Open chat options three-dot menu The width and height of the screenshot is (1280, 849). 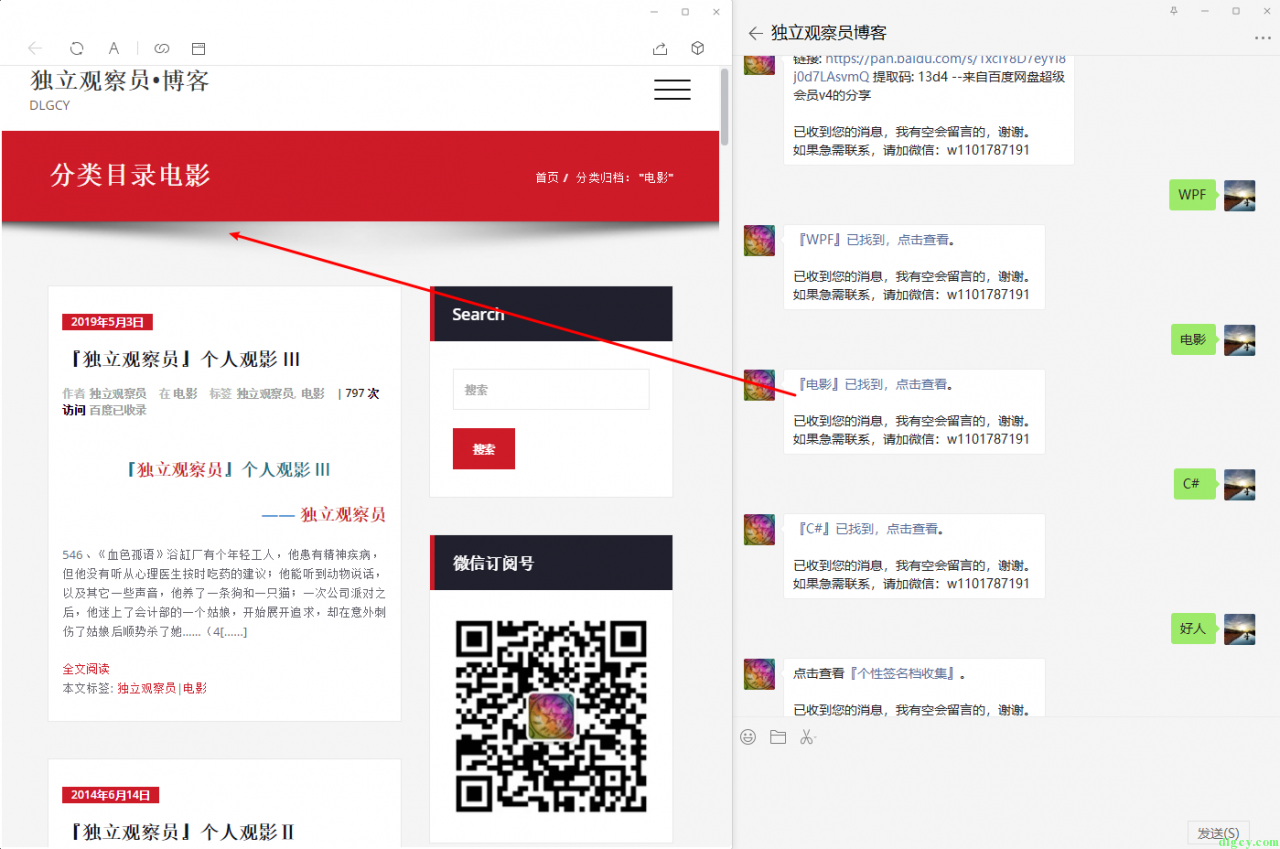1262,38
